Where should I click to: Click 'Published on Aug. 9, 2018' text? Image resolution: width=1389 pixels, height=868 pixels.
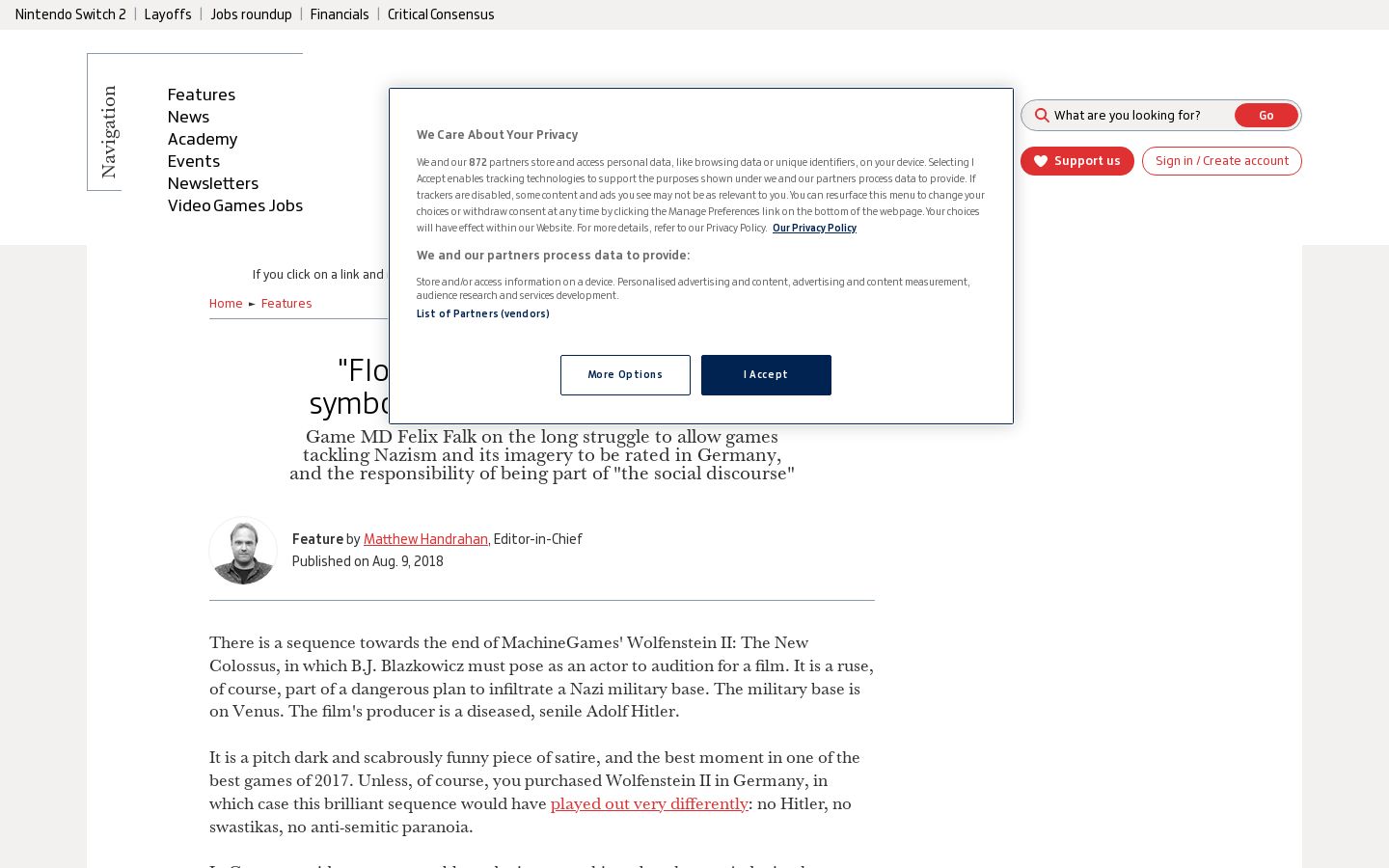click(x=368, y=561)
